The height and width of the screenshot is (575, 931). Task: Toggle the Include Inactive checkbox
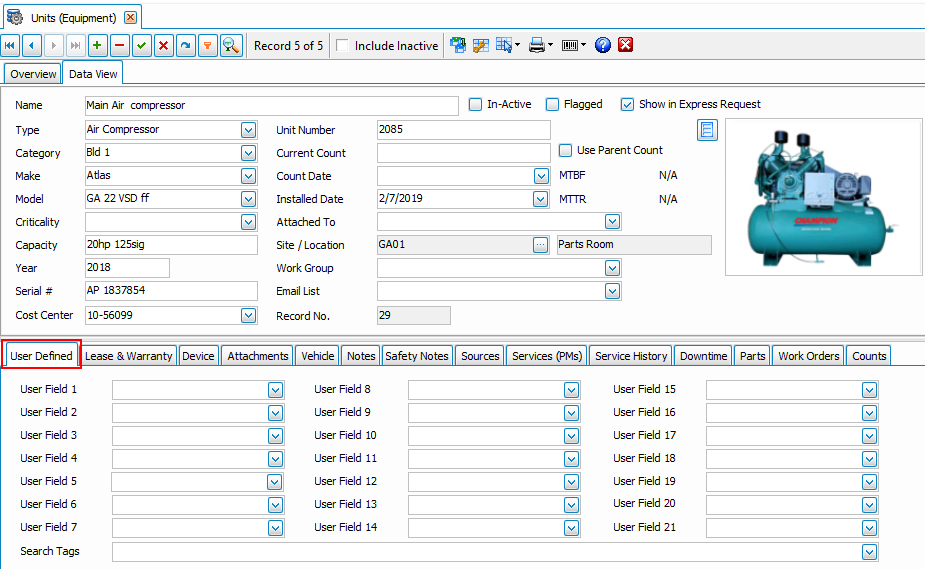(342, 45)
